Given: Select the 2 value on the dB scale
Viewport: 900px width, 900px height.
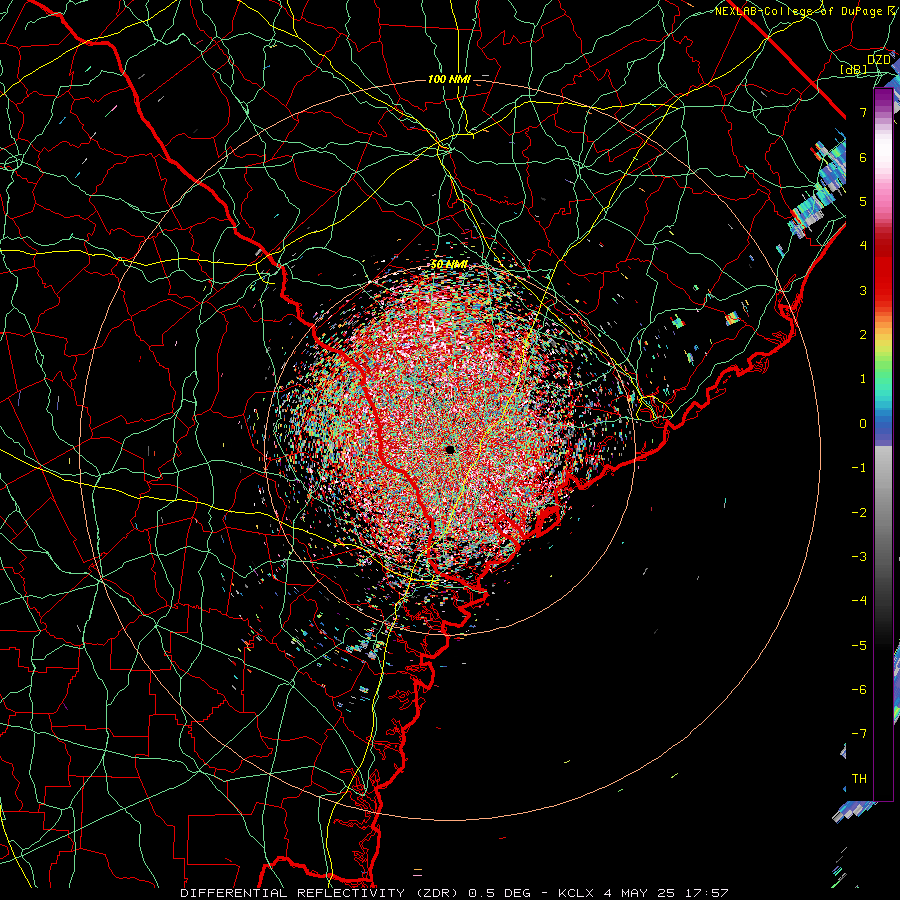Looking at the screenshot, I should pyautogui.click(x=863, y=335).
